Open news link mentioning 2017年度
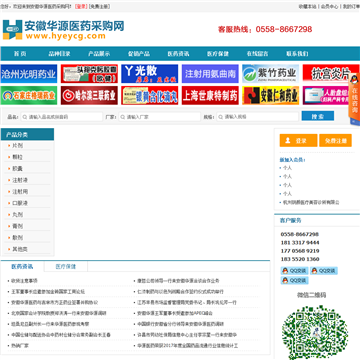This screenshot has height=360, width=360. [x=188, y=346]
